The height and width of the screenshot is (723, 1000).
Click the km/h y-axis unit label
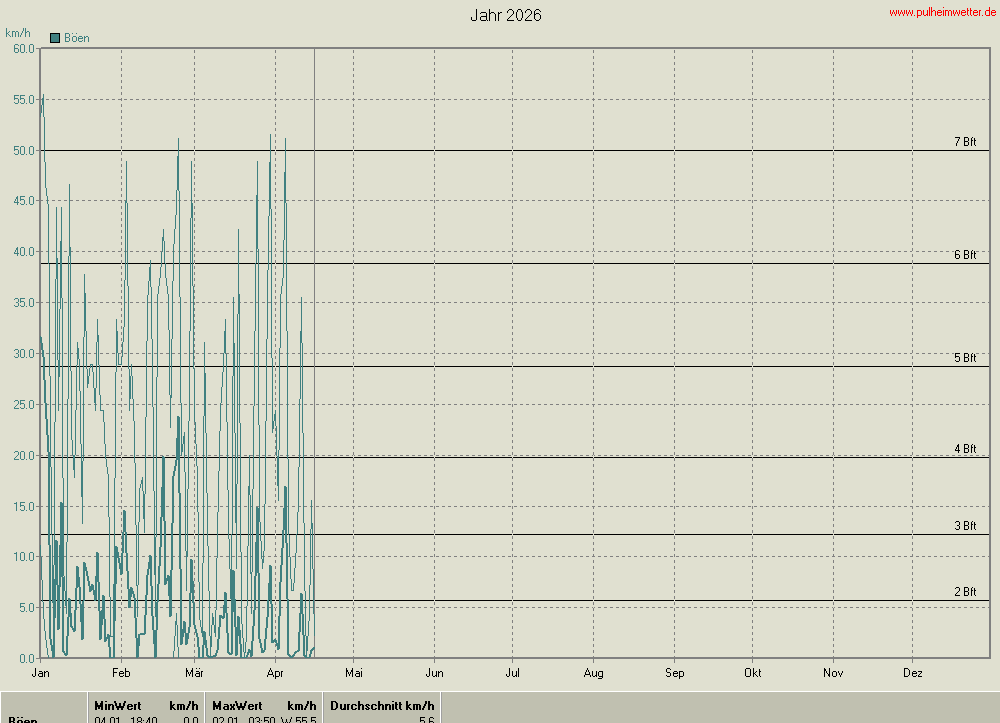coord(18,33)
